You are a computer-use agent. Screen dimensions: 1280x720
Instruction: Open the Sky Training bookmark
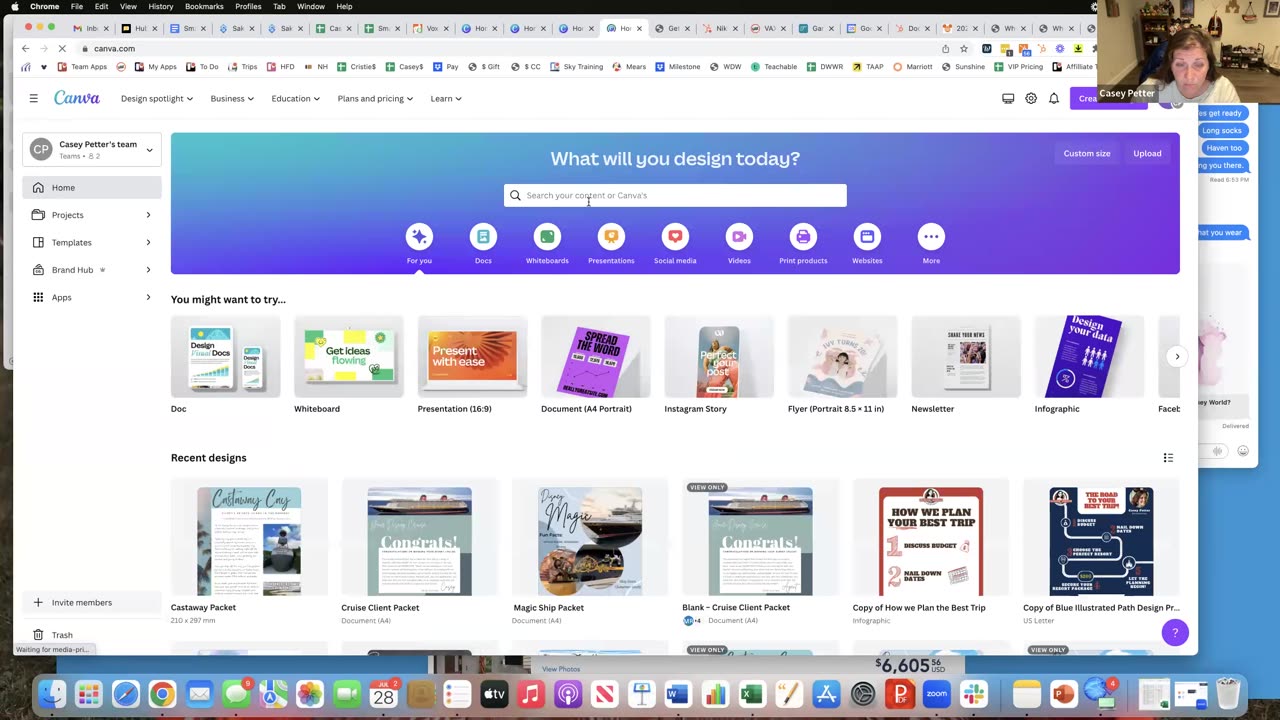pos(576,67)
